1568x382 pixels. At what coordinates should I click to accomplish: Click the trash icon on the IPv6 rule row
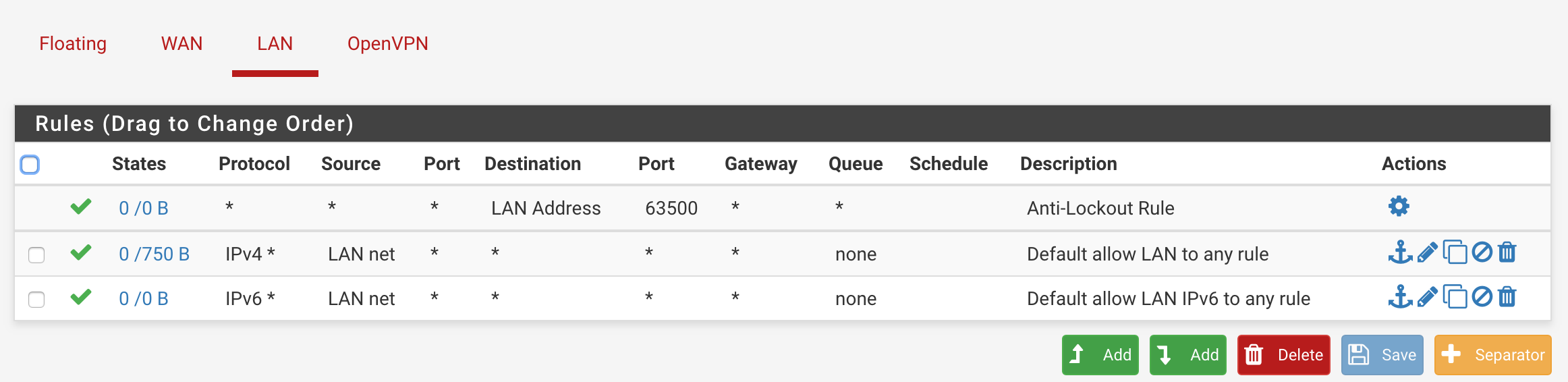(1507, 297)
